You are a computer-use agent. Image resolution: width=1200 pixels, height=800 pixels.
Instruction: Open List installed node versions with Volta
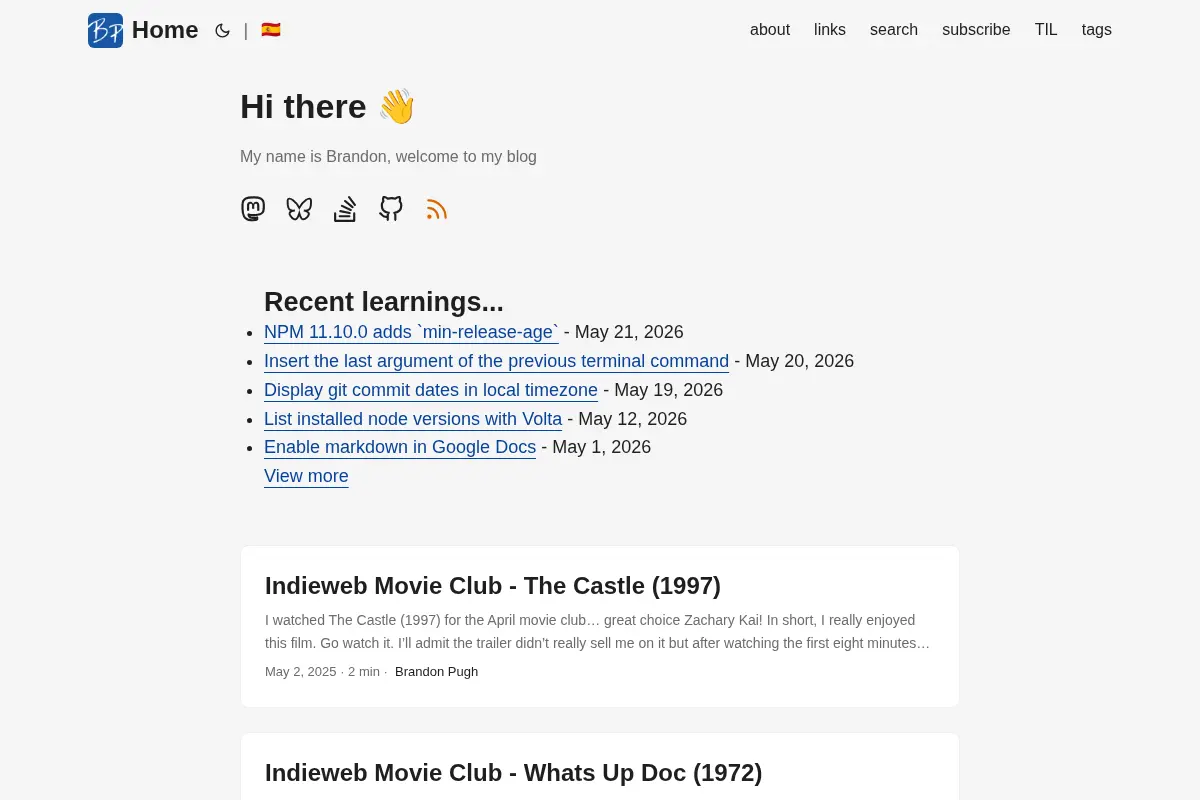[413, 419]
